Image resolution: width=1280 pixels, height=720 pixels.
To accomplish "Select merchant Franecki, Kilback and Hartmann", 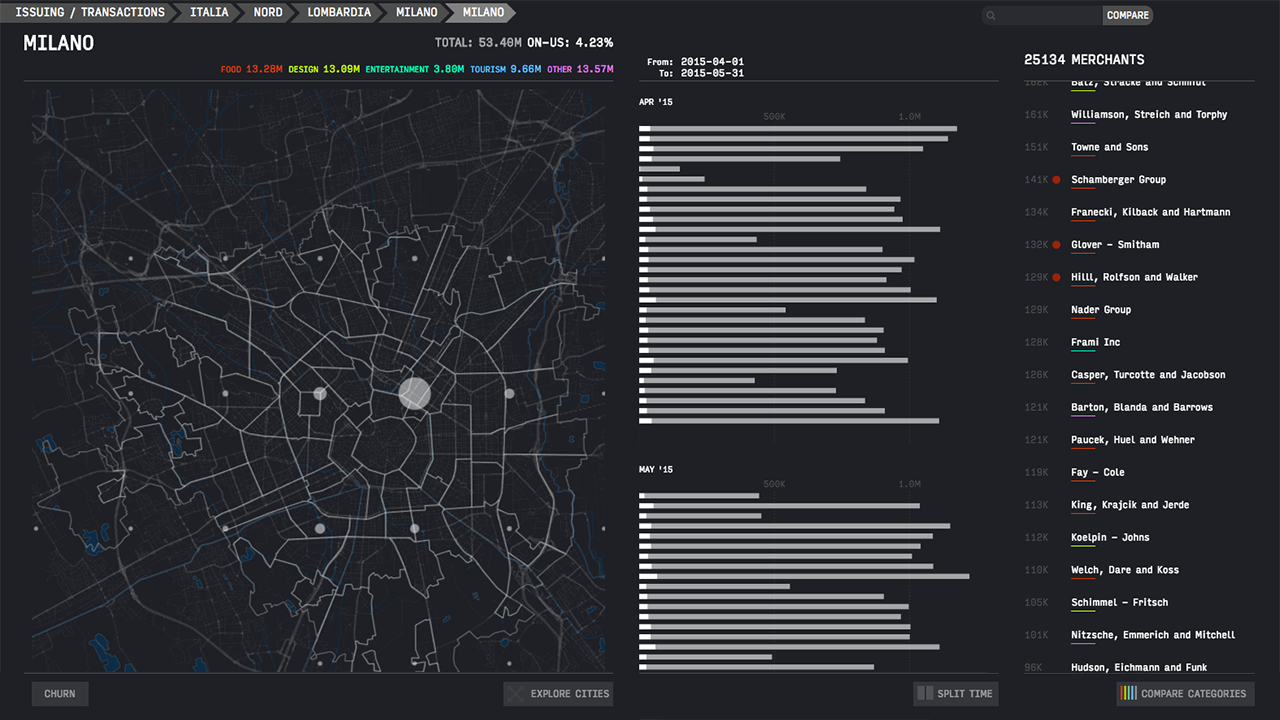I will coord(1151,212).
